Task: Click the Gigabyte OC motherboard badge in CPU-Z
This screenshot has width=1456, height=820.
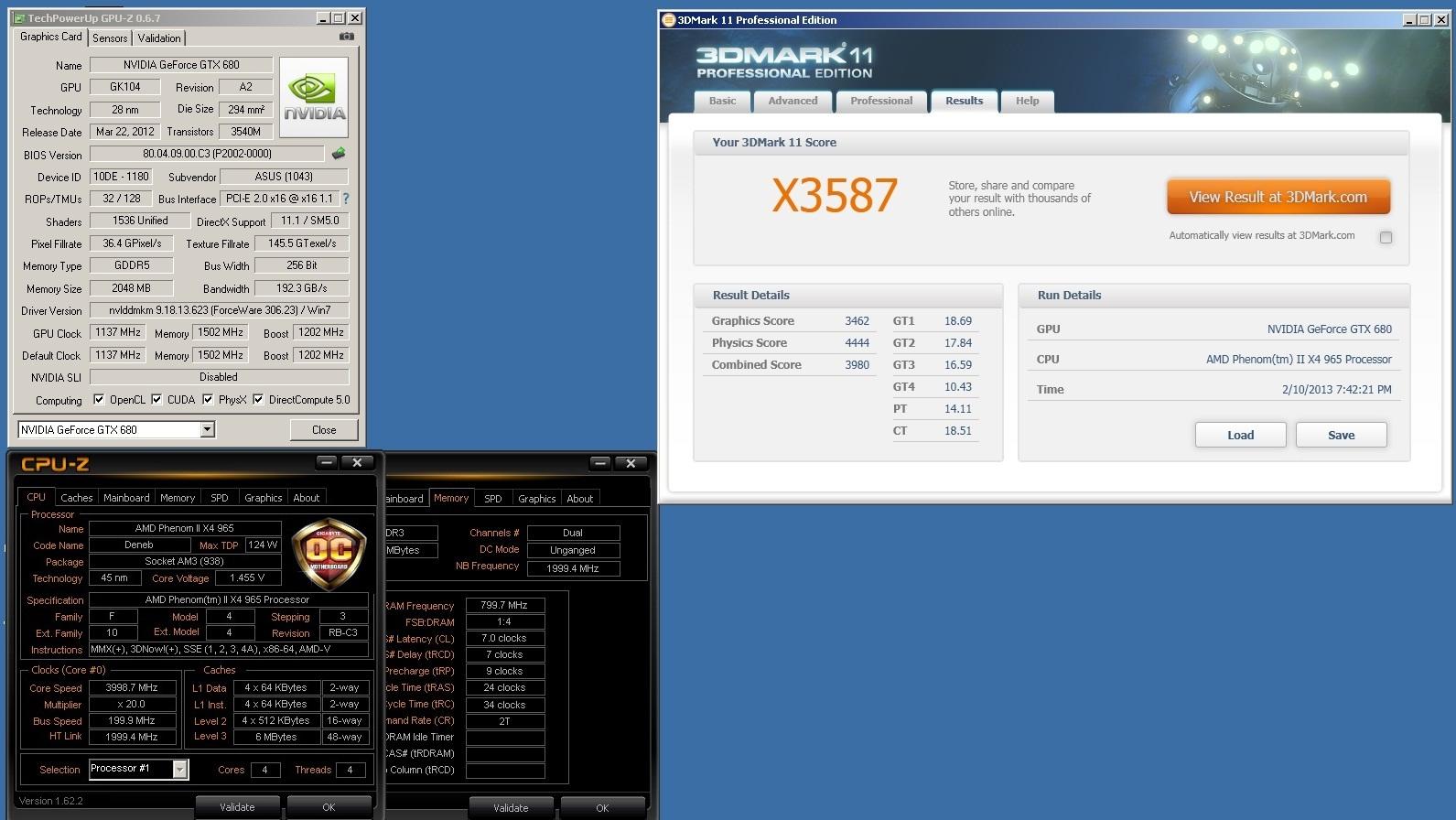Action: coord(329,555)
